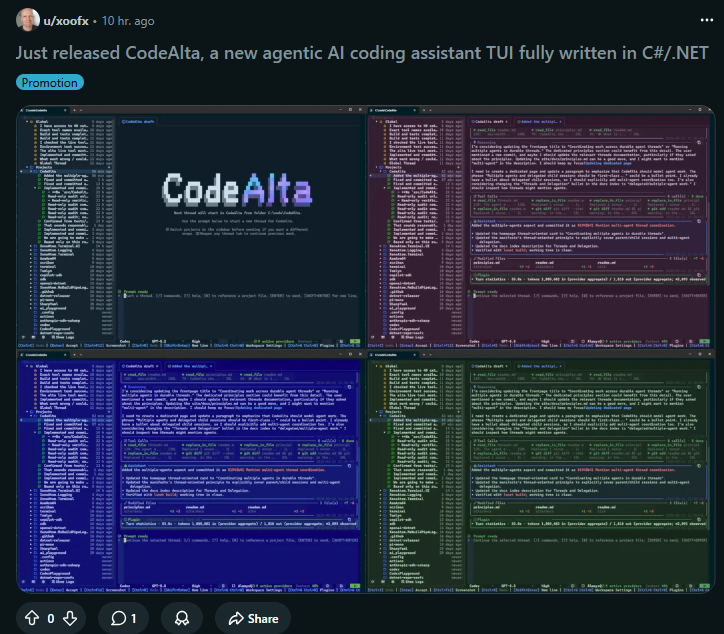Downvote the CodeAlta post
The width and height of the screenshot is (724, 634).
pos(70,618)
